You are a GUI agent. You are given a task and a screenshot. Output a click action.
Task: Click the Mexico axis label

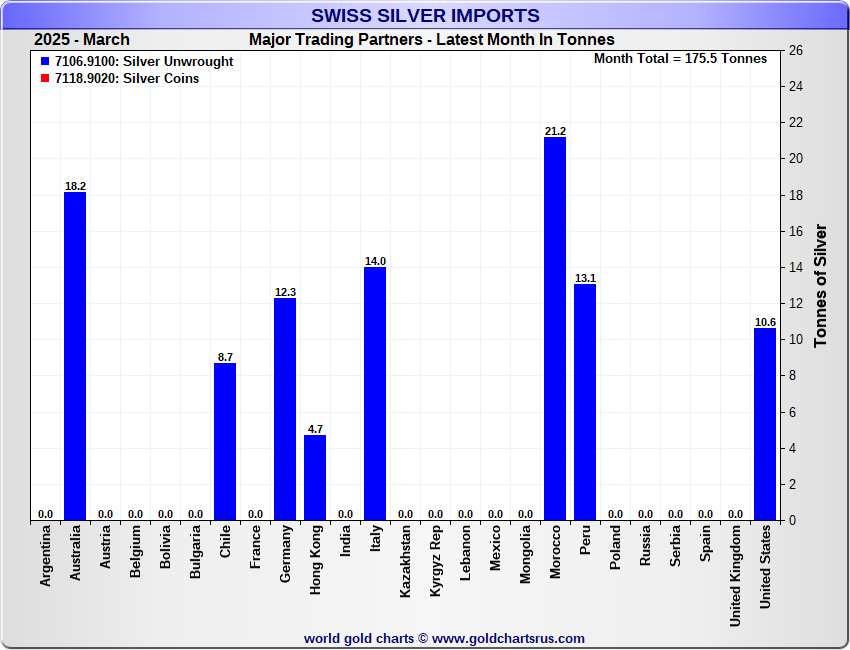pos(495,548)
